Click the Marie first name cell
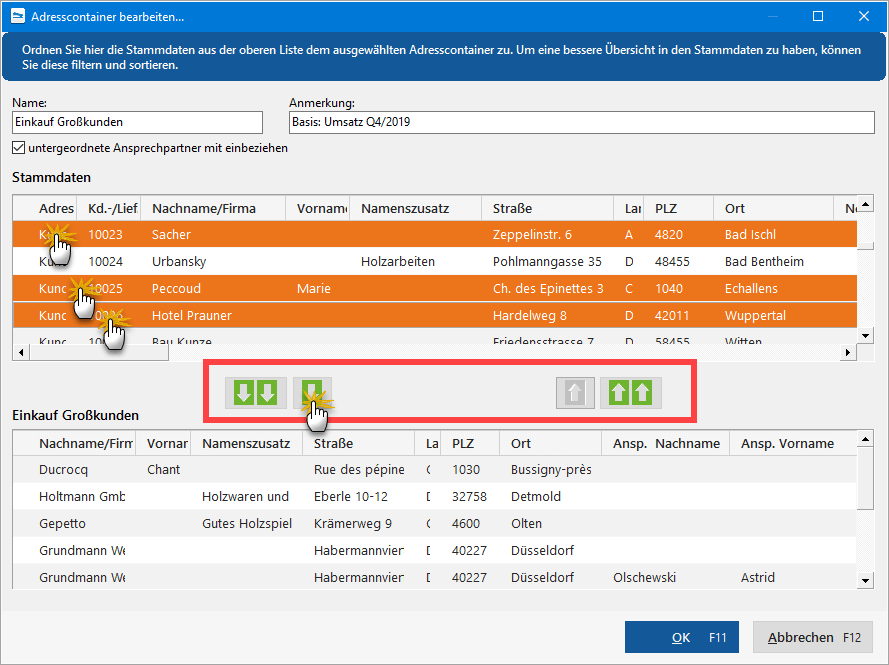The width and height of the screenshot is (889, 665). pos(314,288)
